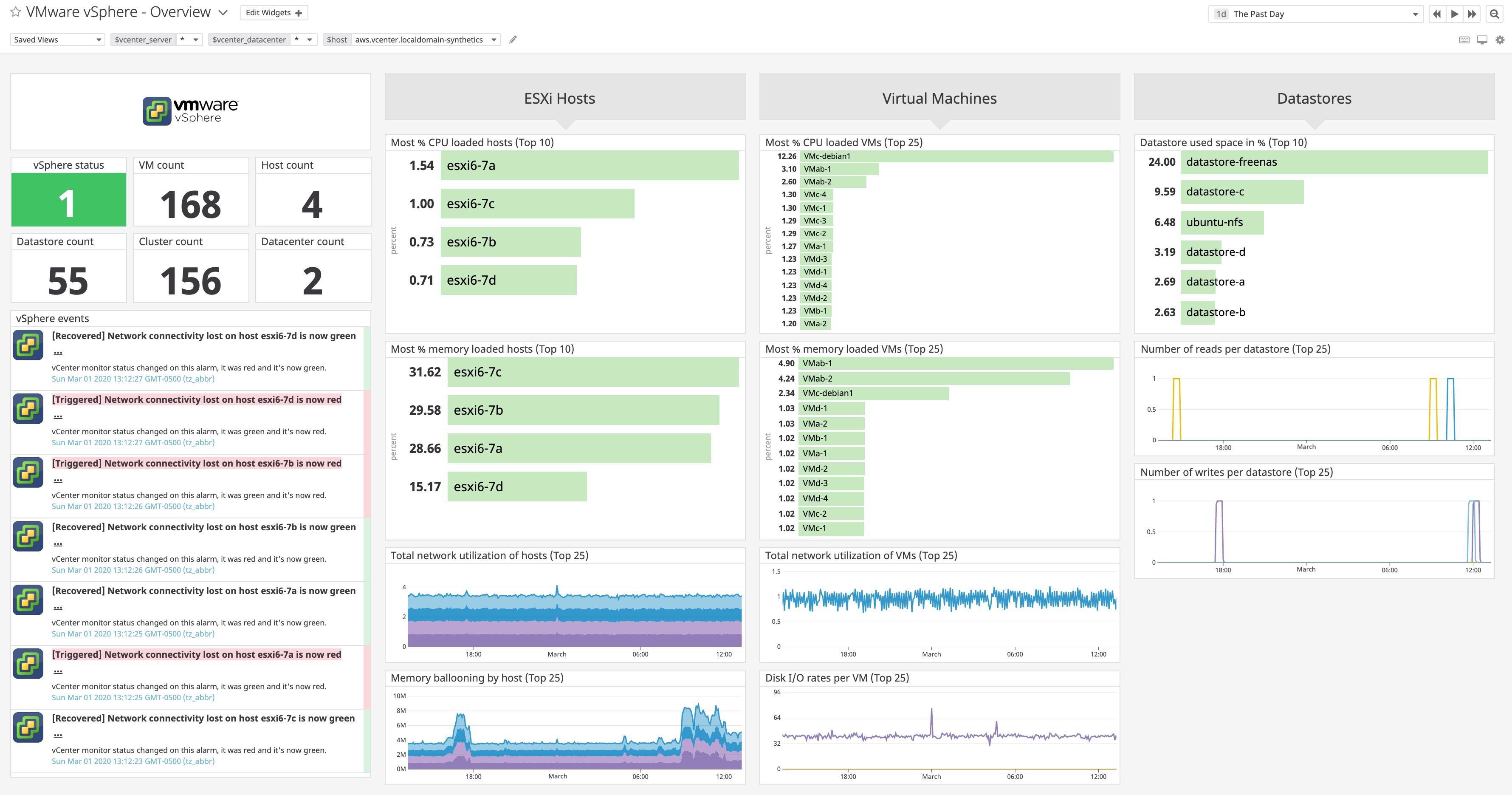Open the Past Day time range selector

1315,14
